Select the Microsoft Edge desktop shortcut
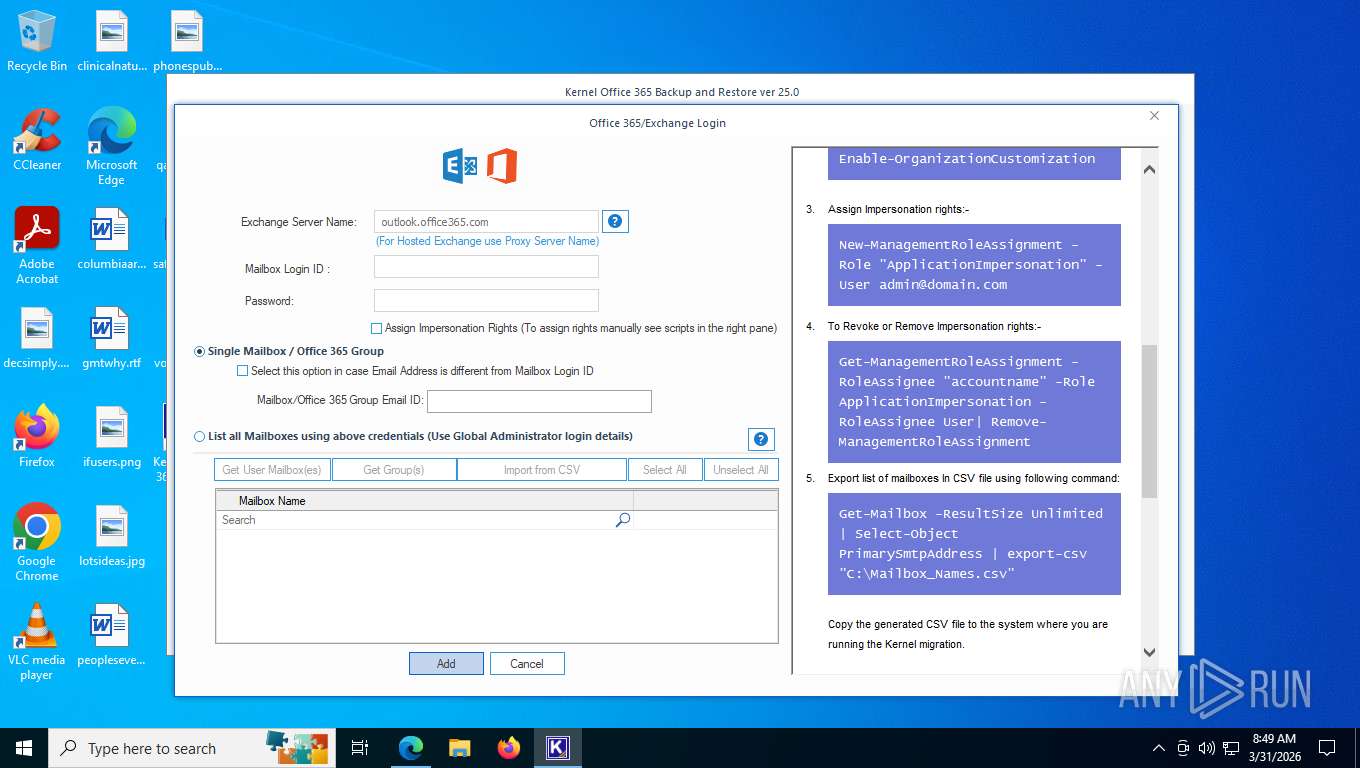Screen dimensions: 1360x768 coord(112,146)
